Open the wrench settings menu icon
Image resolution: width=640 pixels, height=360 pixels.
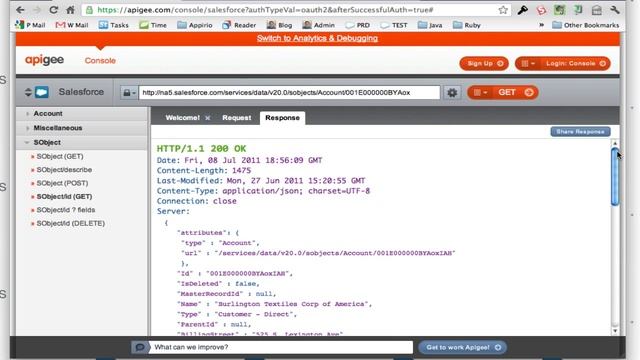click(x=615, y=10)
